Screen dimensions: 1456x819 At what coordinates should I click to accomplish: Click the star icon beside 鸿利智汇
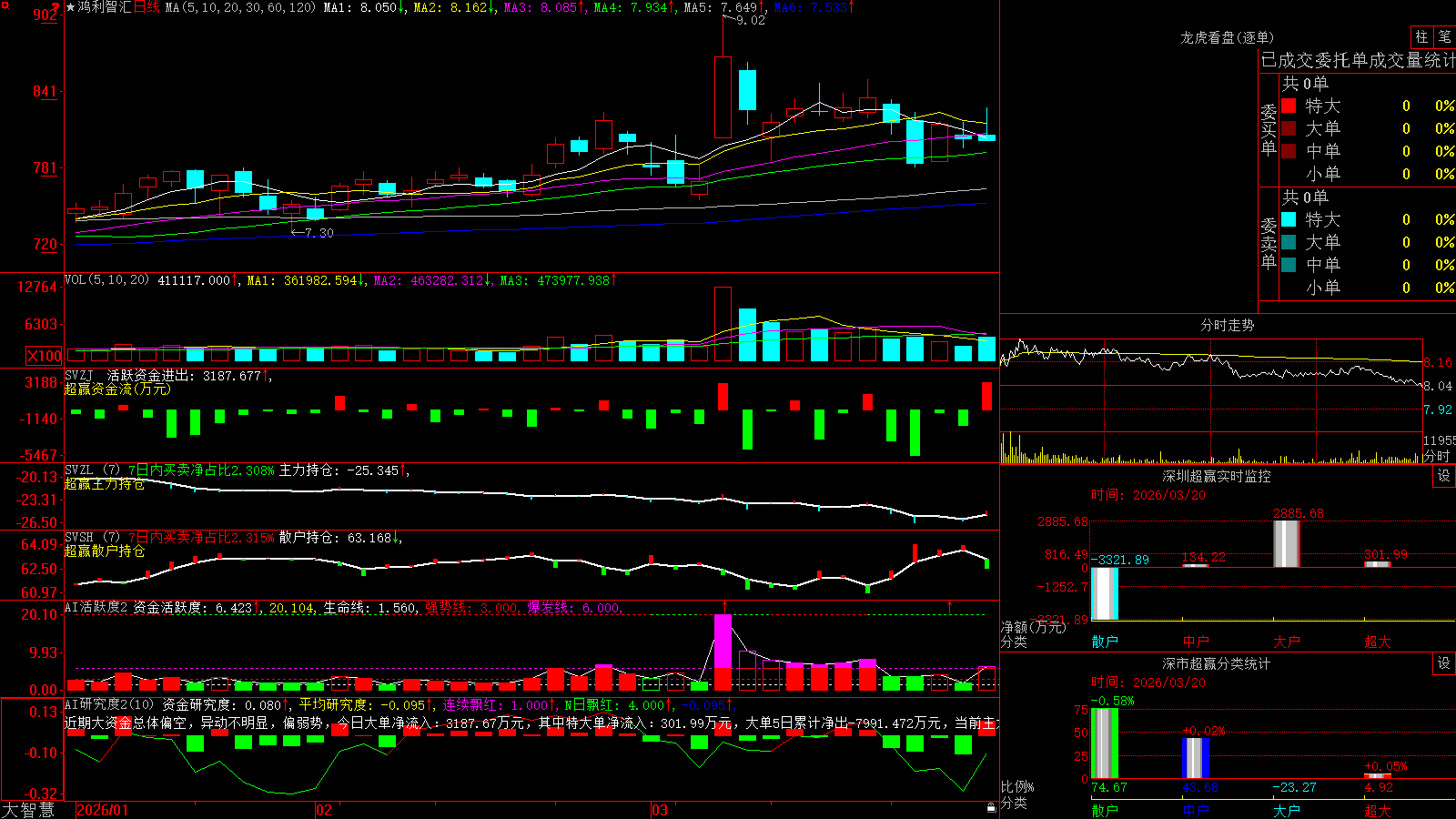tap(70, 7)
